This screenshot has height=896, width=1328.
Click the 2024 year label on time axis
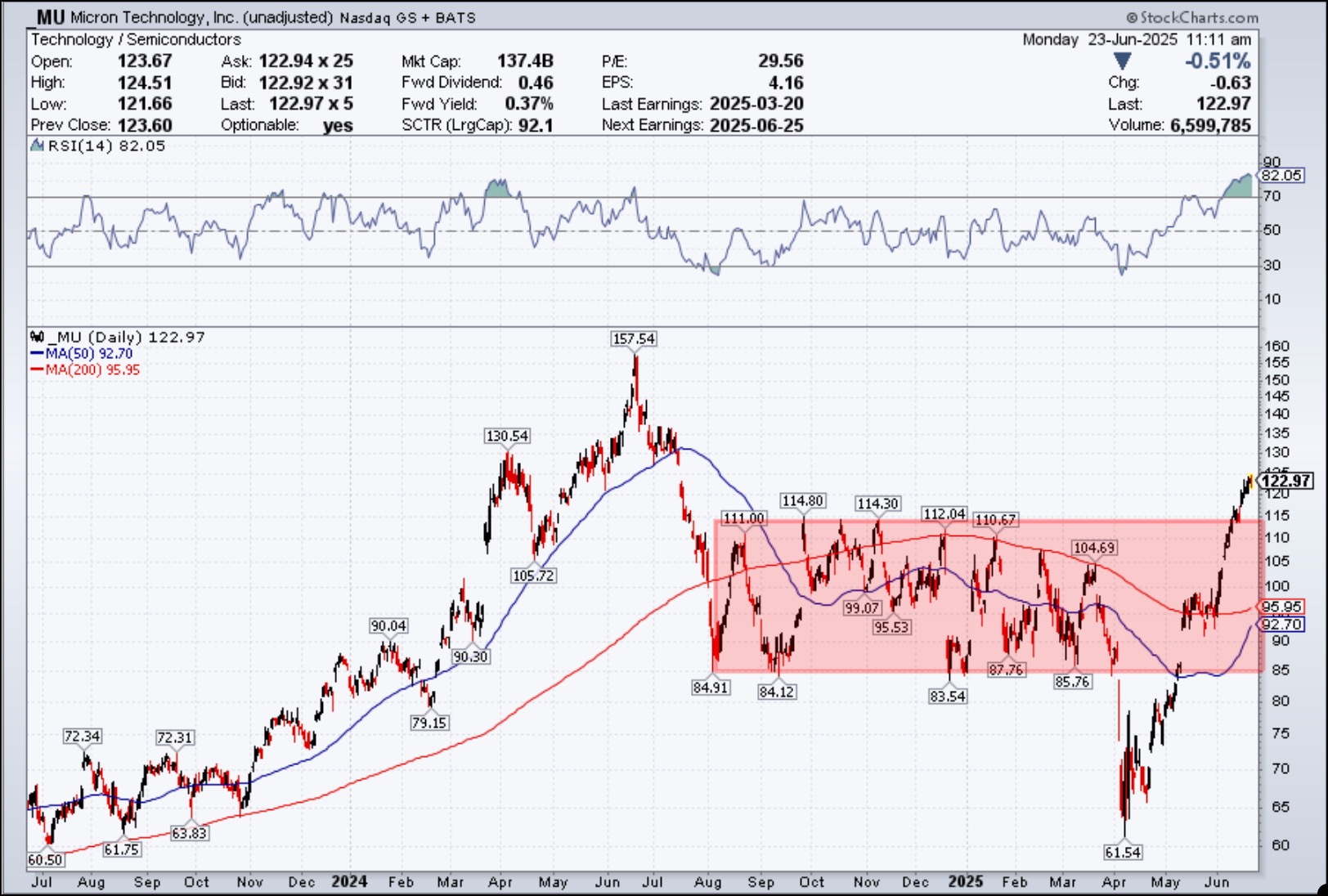(349, 881)
